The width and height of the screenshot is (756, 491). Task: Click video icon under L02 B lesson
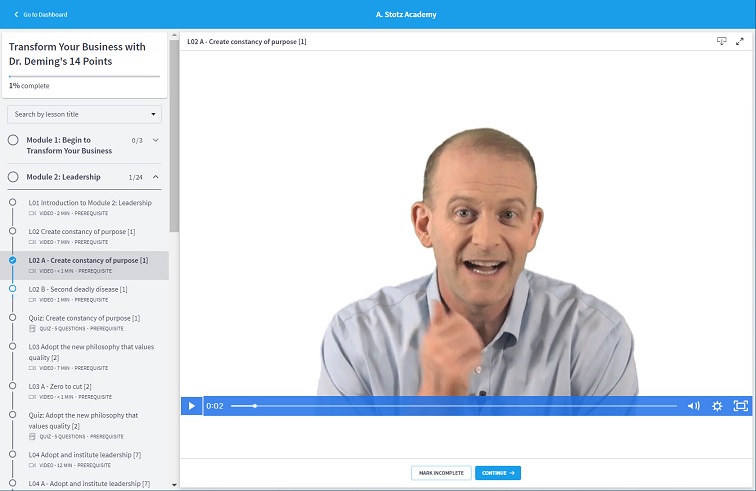click(x=32, y=300)
